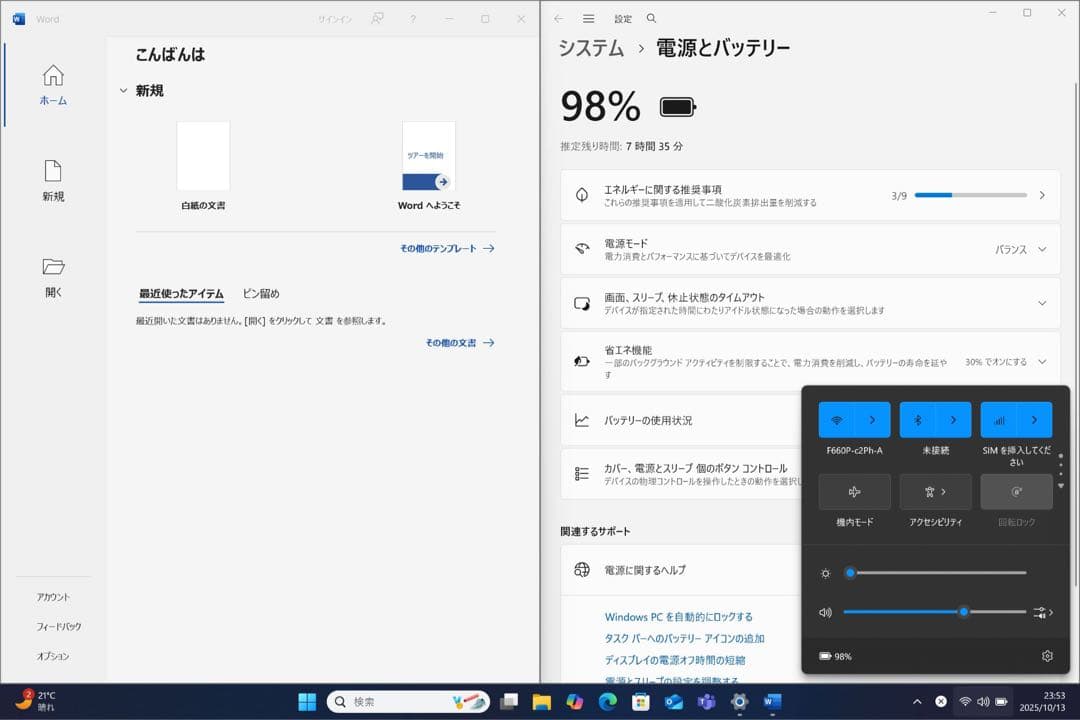
Task: Click the Settings gear icon on taskbar
Action: 740,701
